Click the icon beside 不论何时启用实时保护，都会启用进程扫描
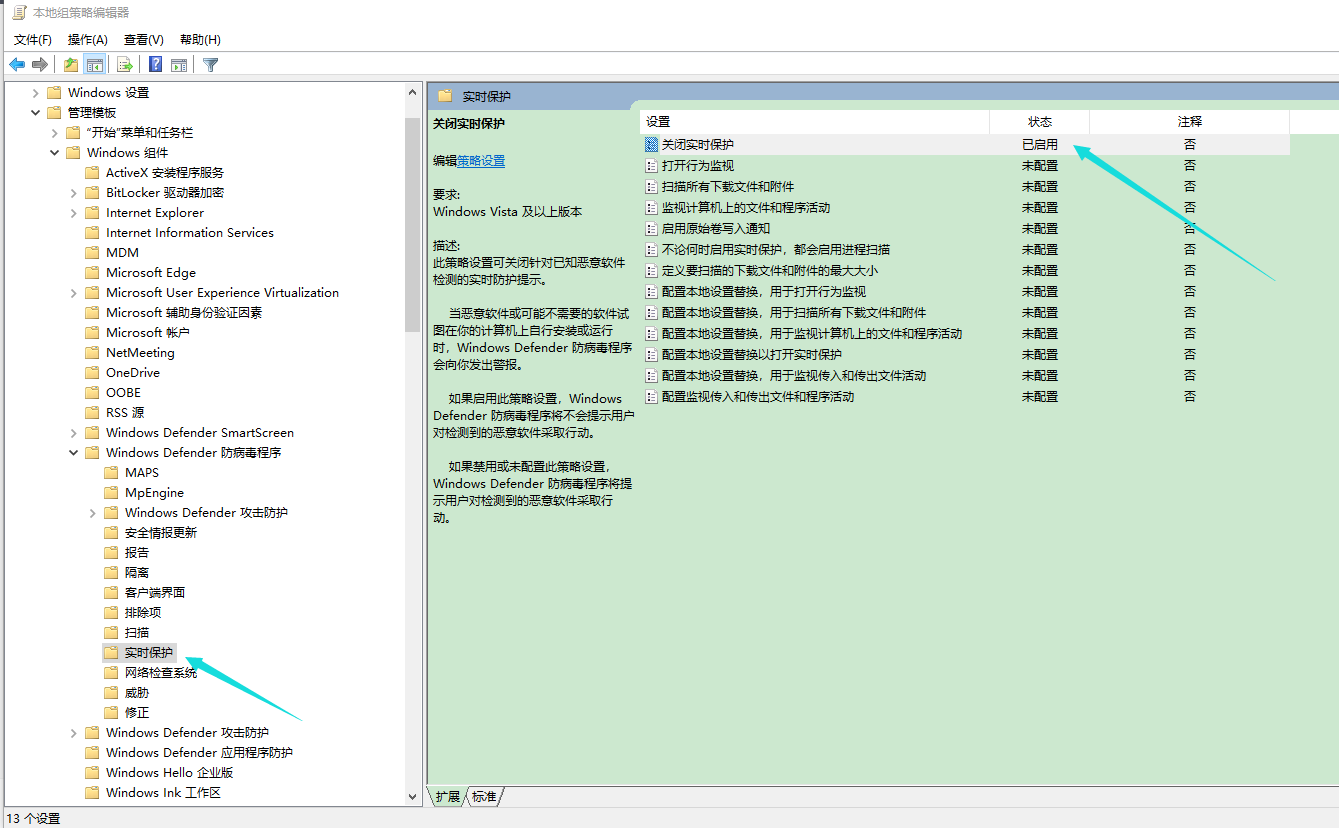Image resolution: width=1339 pixels, height=828 pixels. (x=652, y=250)
